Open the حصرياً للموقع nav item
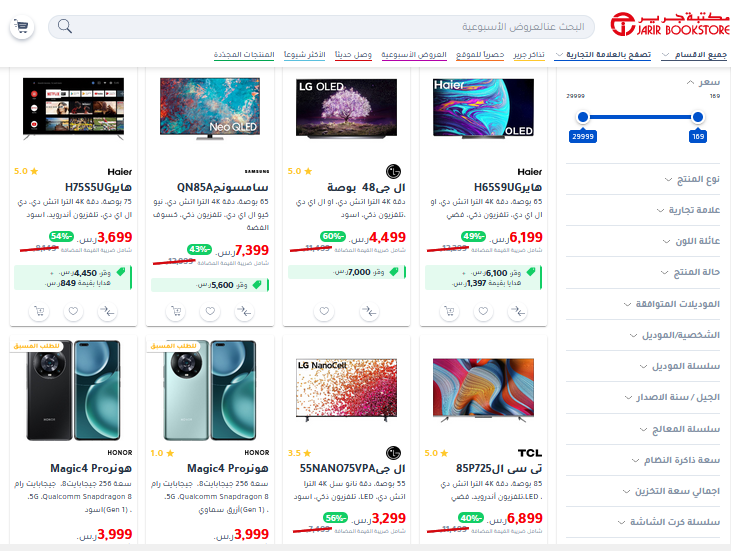The width and height of the screenshot is (731, 551). click(480, 55)
